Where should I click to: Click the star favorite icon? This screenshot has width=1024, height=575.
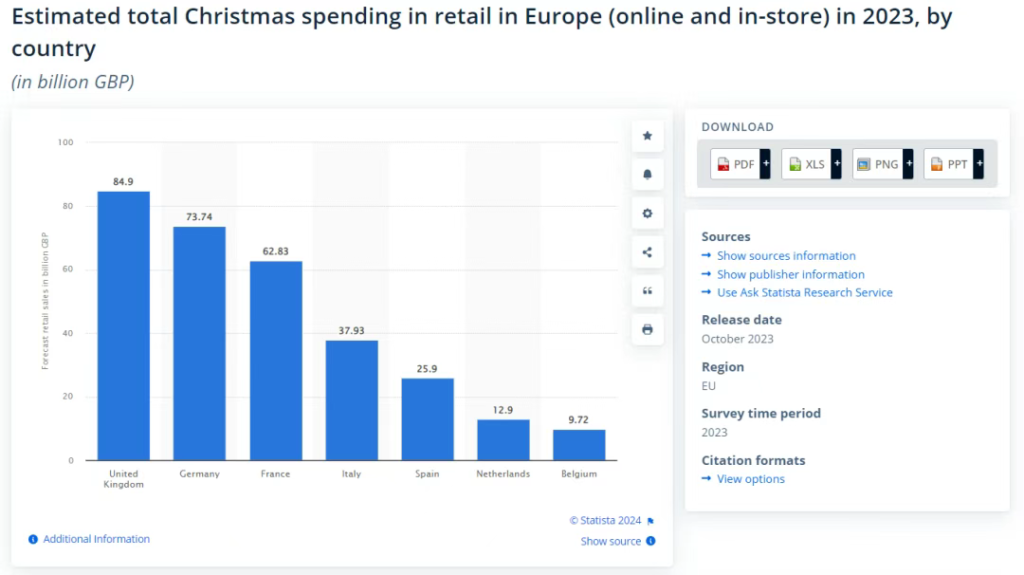click(x=647, y=136)
